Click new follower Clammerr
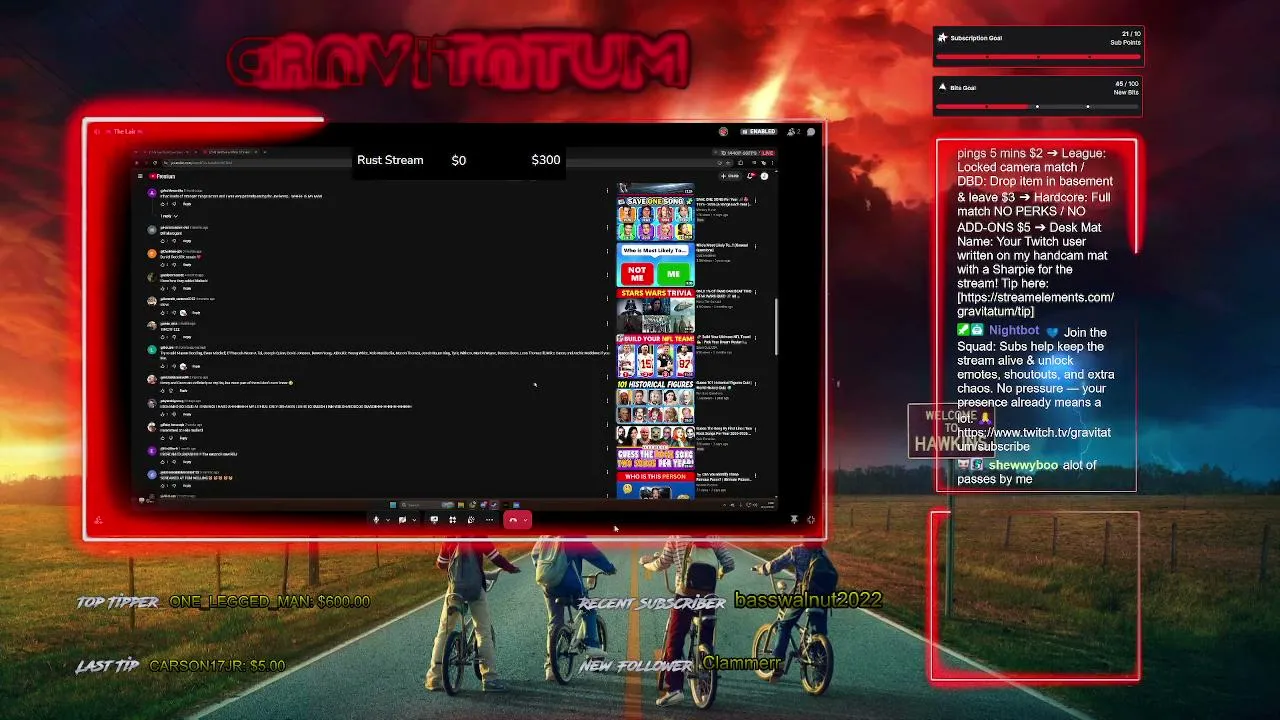Image resolution: width=1280 pixels, height=720 pixels. click(x=741, y=663)
